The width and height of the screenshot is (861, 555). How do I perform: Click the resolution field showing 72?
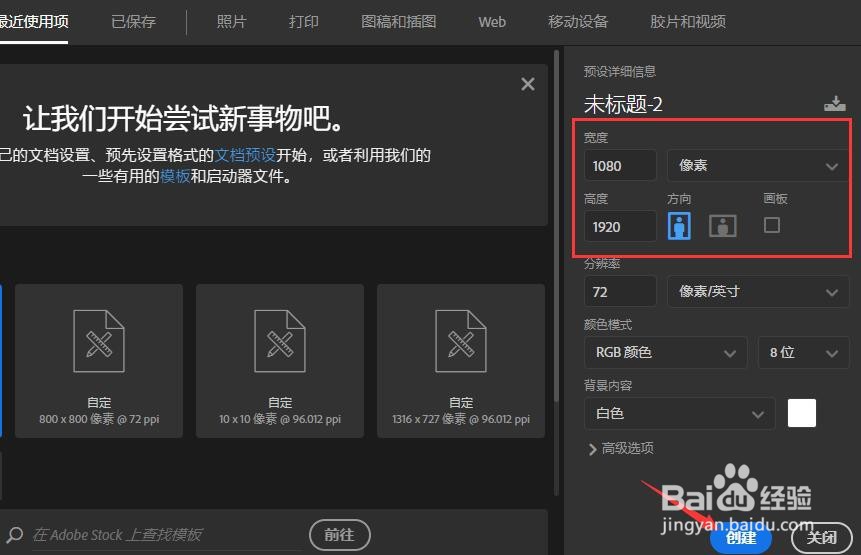620,291
